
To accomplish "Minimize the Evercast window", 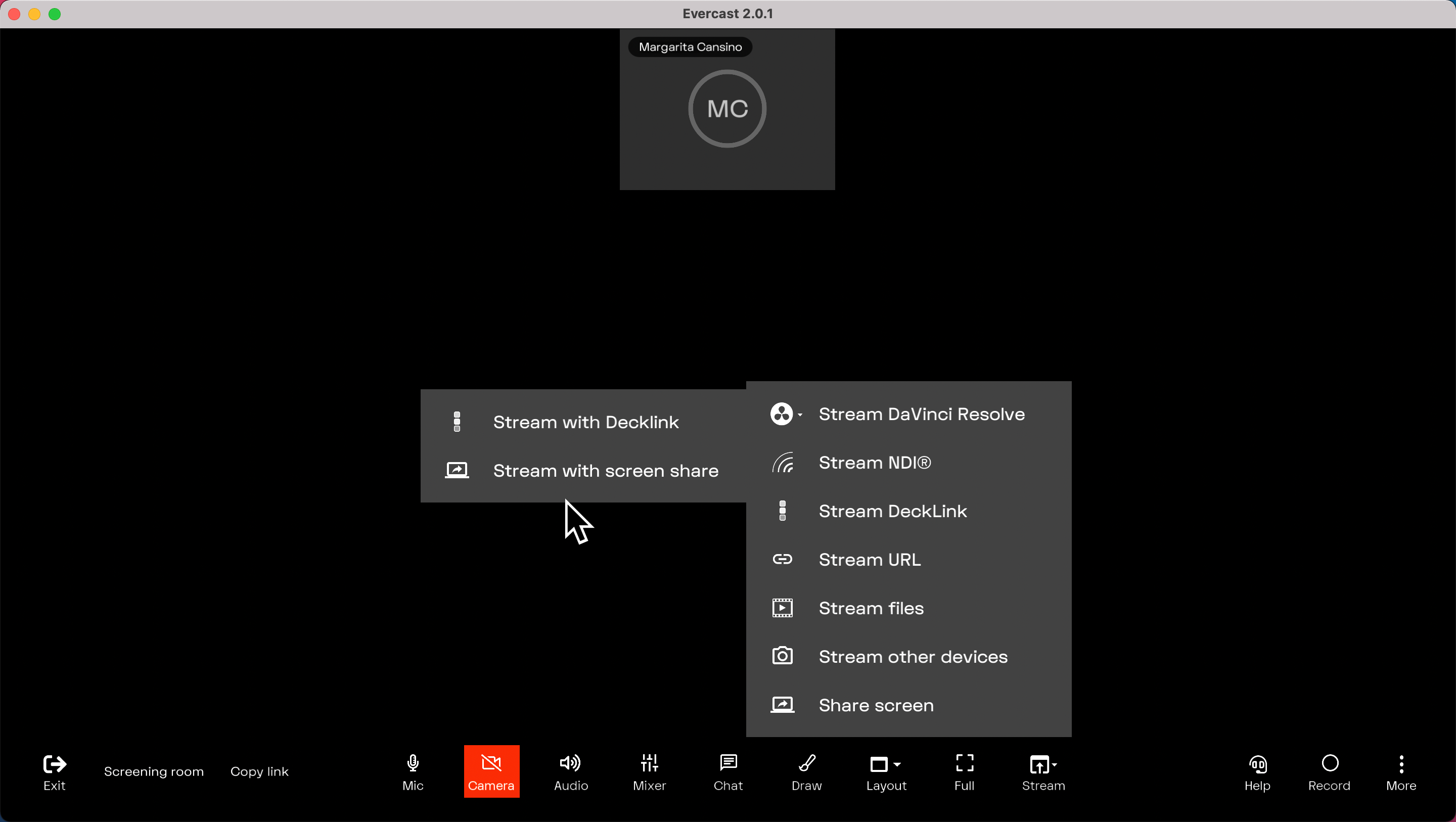I will (x=34, y=14).
